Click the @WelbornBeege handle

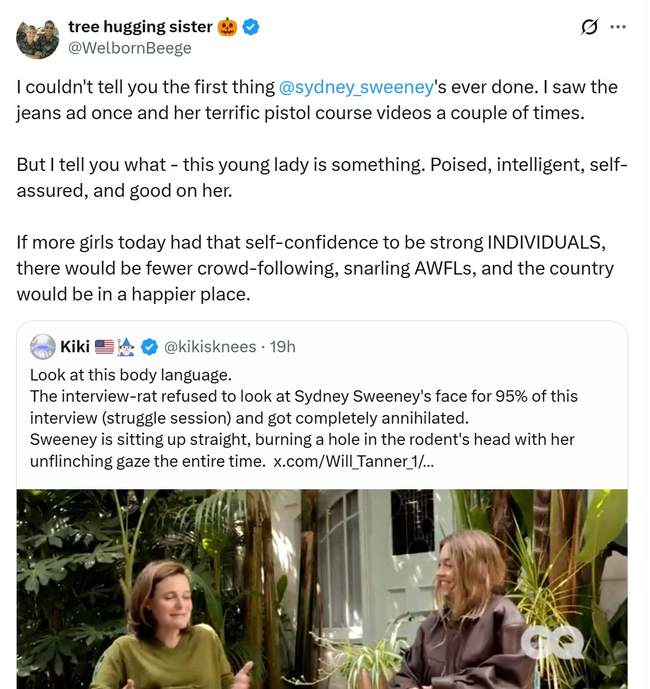pyautogui.click(x=129, y=47)
